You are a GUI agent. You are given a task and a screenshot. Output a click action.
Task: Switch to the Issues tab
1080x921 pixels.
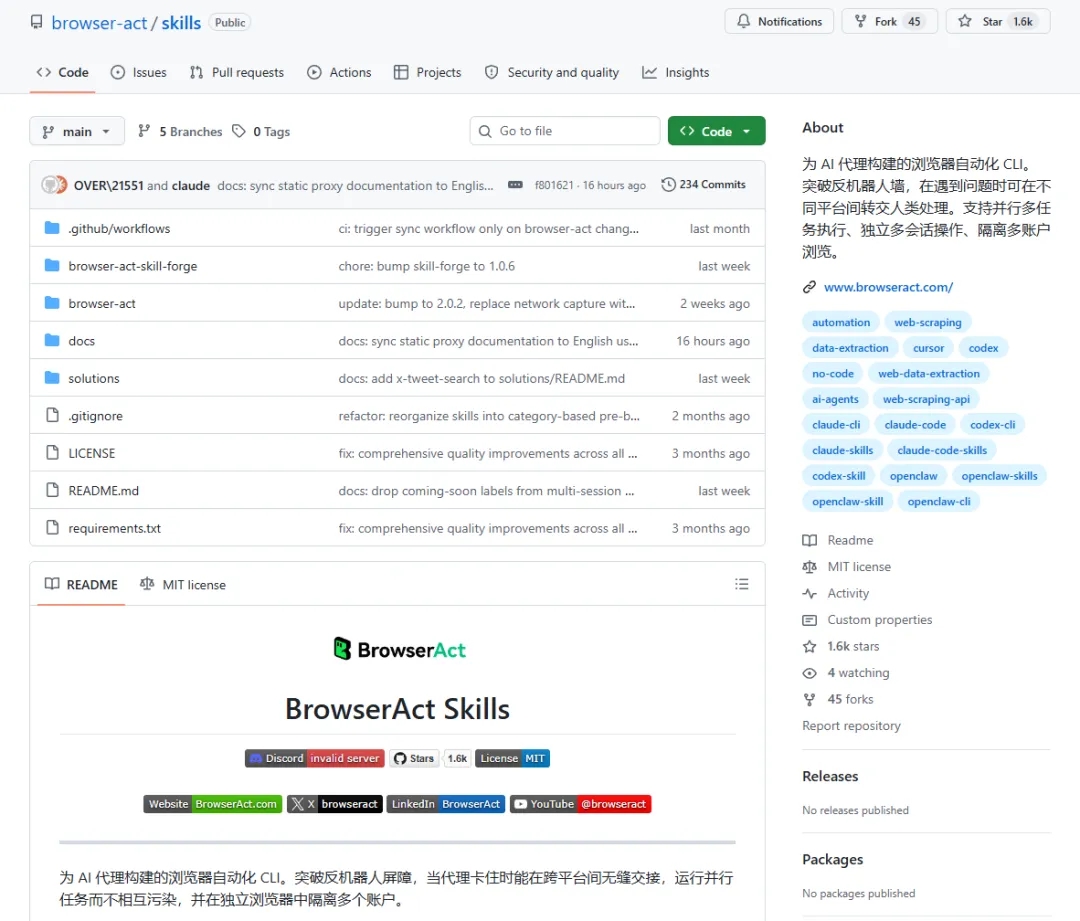(138, 72)
